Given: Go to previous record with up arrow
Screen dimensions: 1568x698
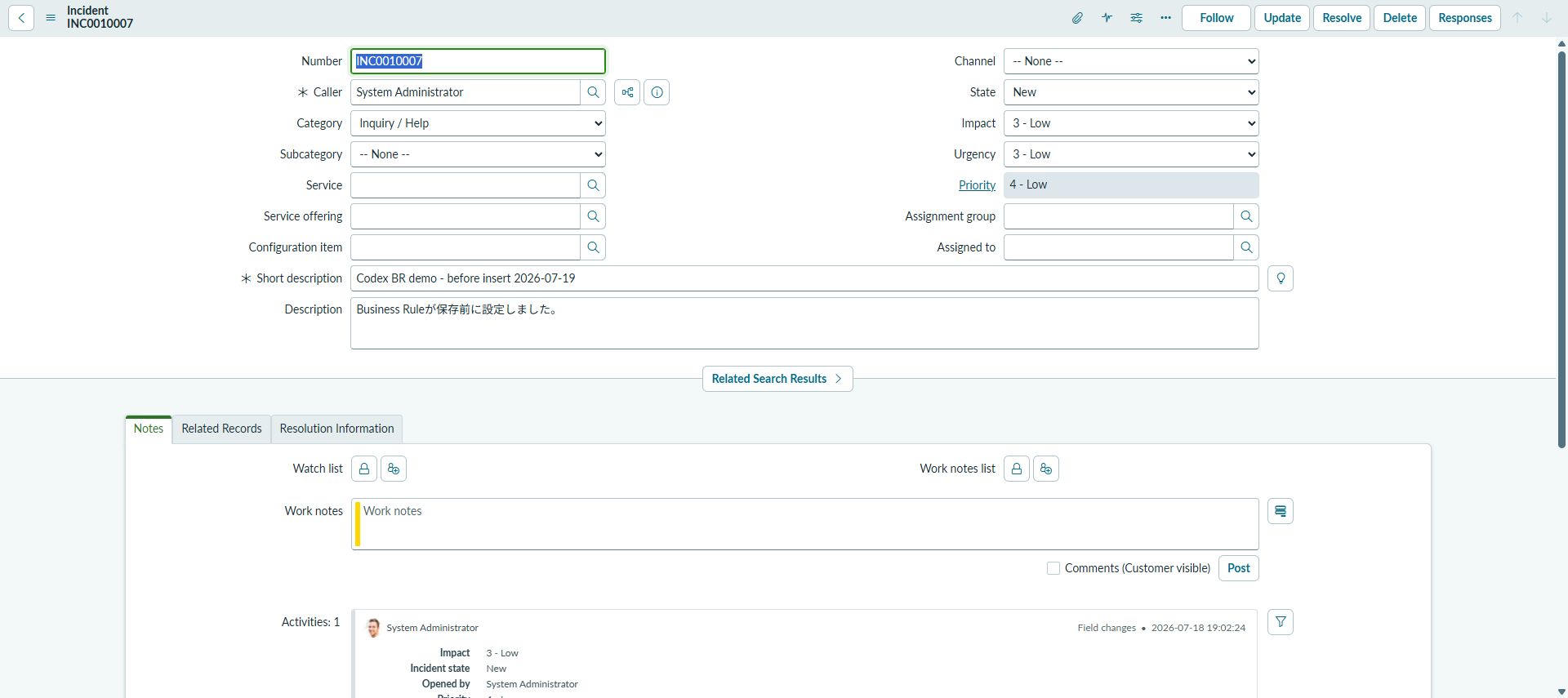Looking at the screenshot, I should coord(1517,18).
